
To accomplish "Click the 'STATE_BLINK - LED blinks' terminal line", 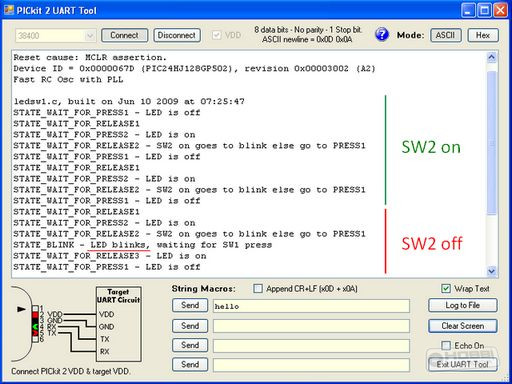I will [x=143, y=245].
